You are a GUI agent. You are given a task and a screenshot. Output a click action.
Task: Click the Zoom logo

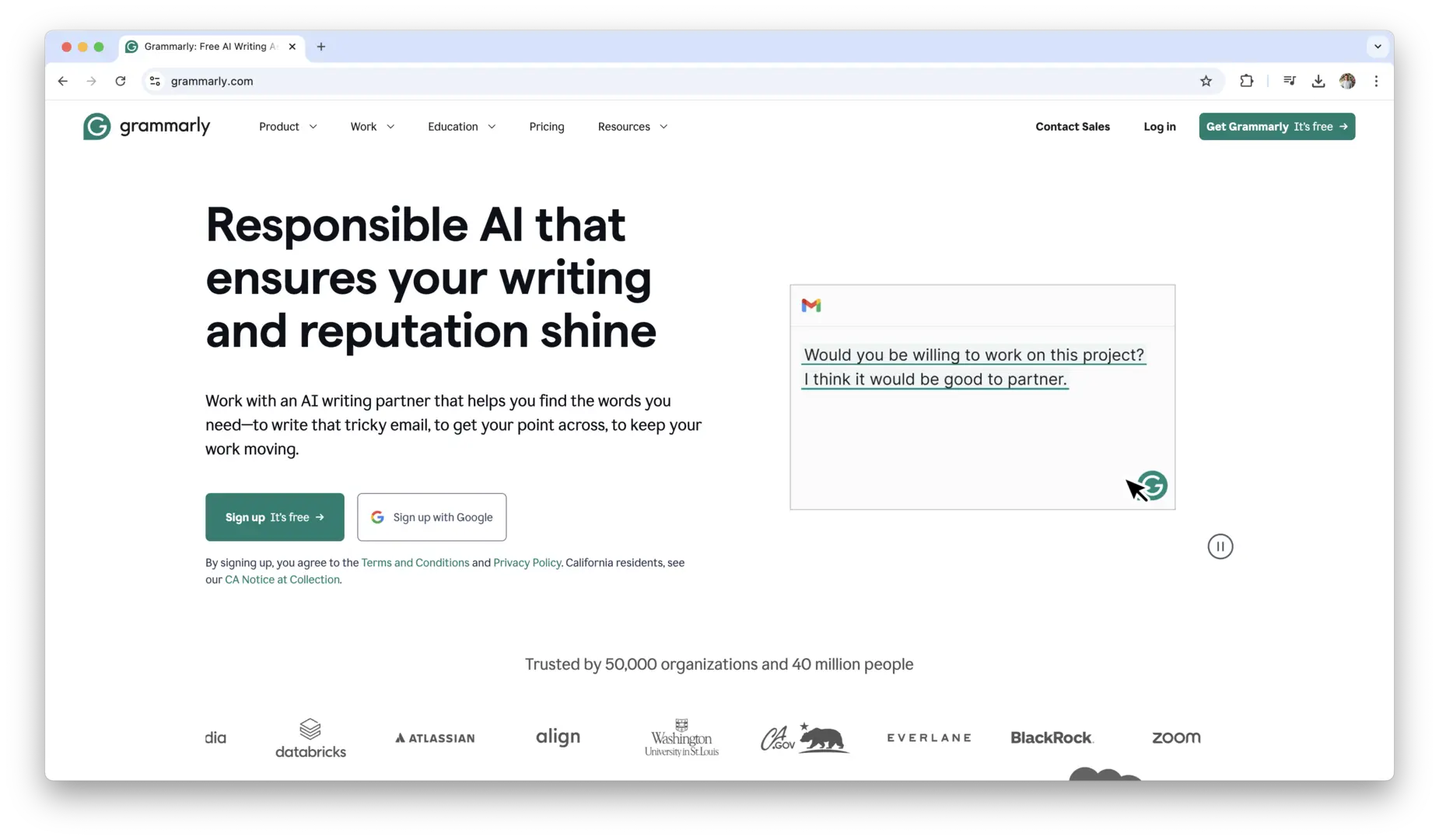1176,737
